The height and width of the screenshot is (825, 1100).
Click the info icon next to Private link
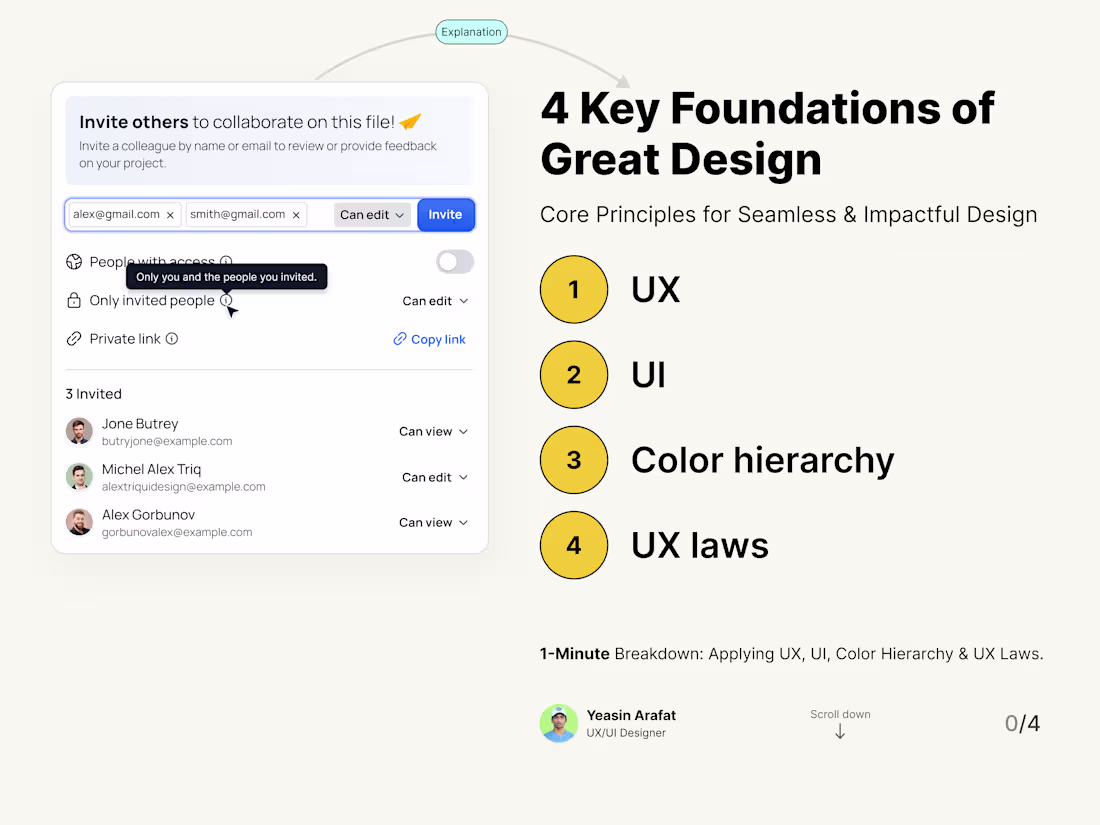click(171, 338)
